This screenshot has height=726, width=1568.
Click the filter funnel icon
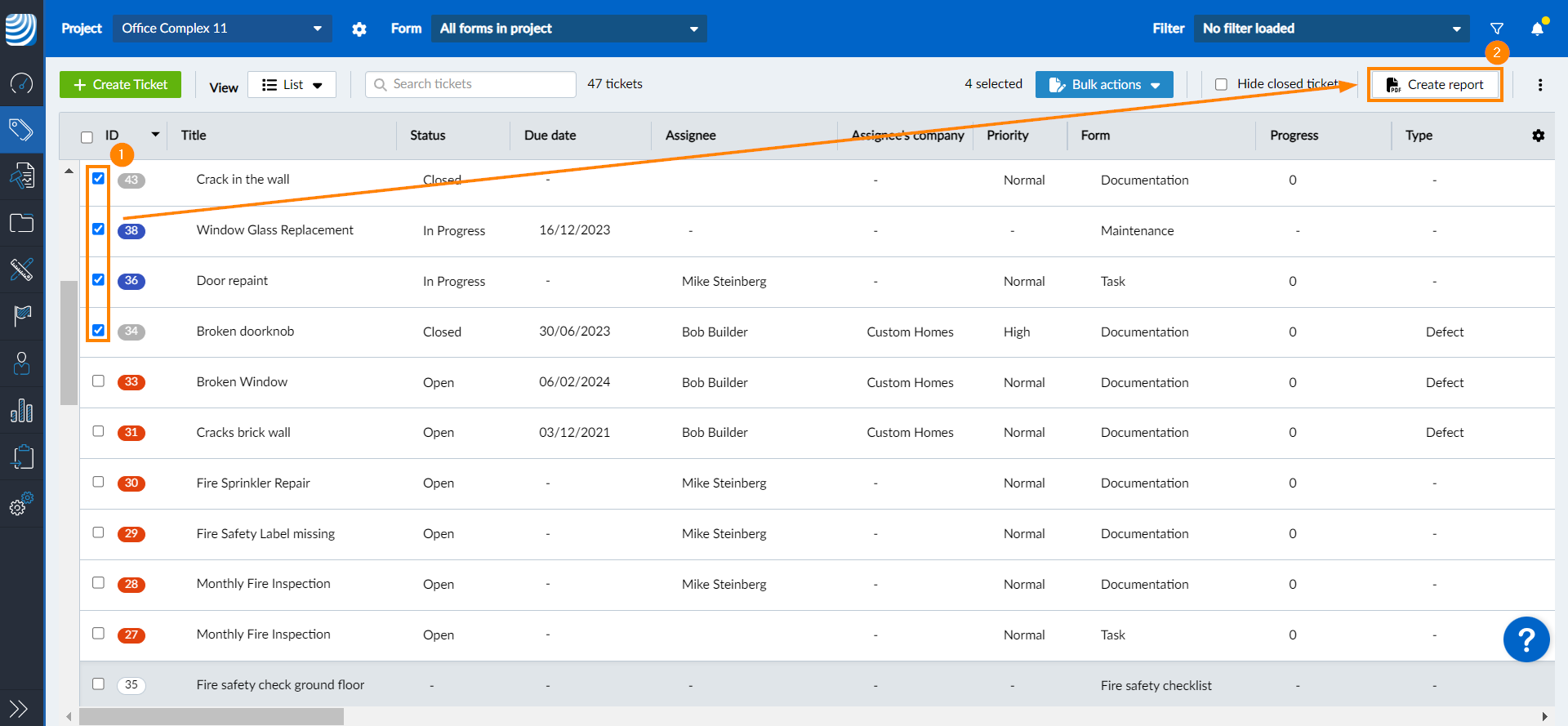point(1497,29)
